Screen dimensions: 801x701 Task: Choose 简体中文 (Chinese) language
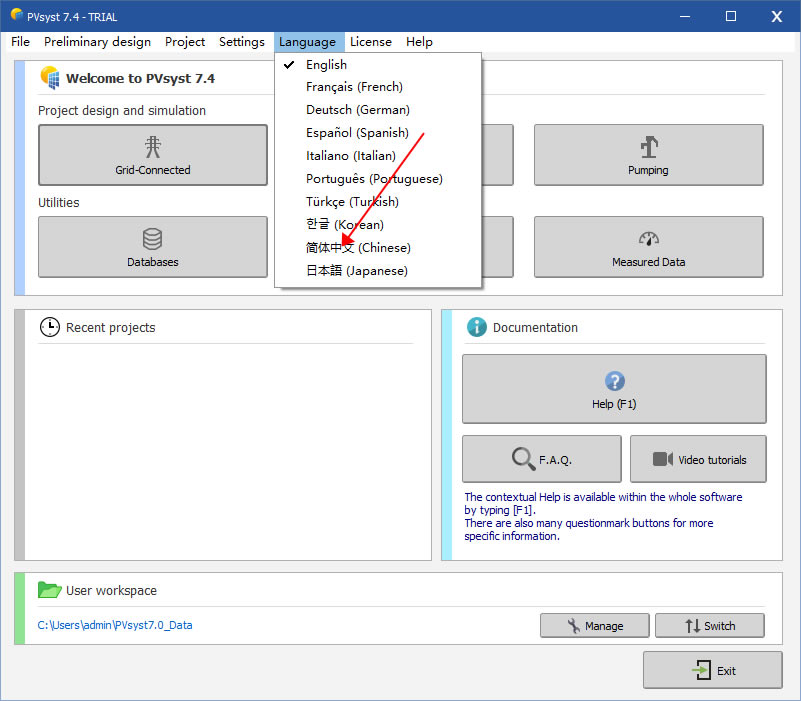[358, 247]
